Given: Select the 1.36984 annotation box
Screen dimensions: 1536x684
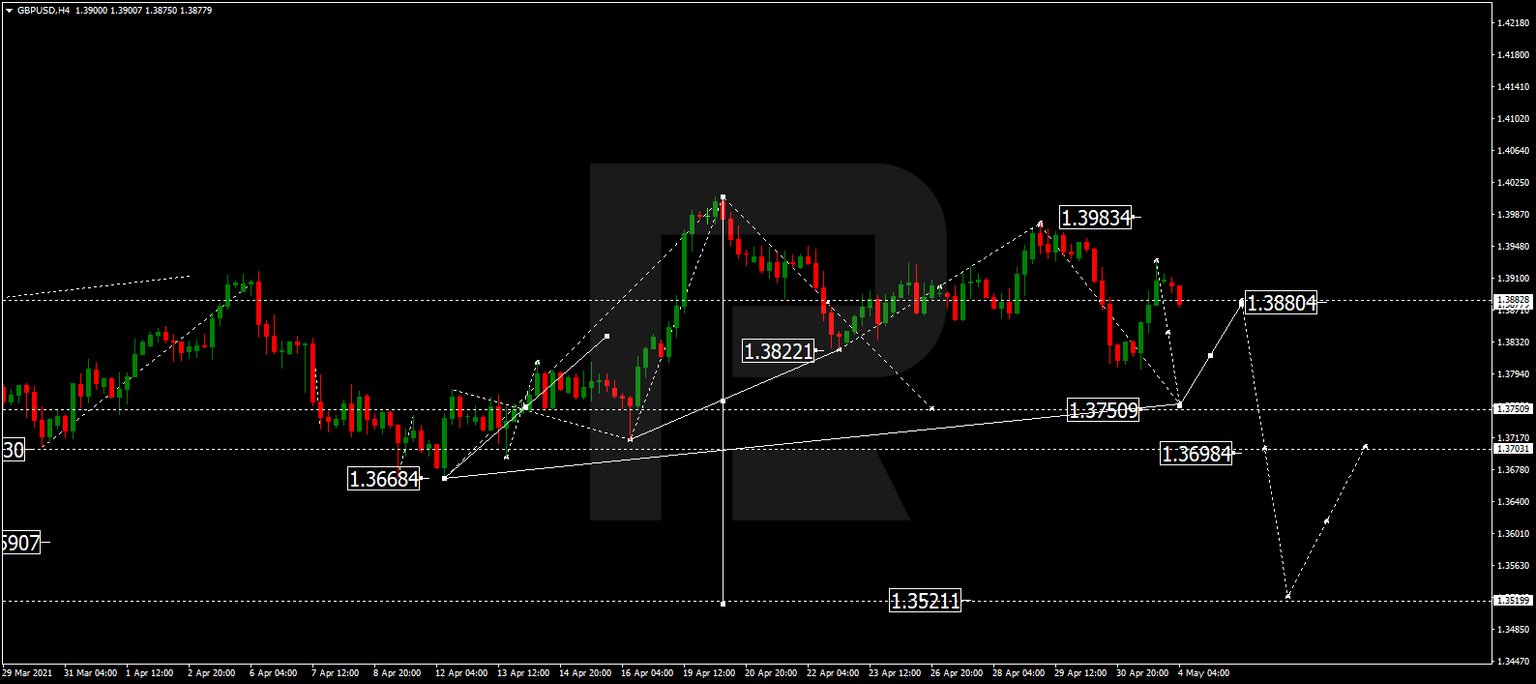Looking at the screenshot, I should click(x=1197, y=454).
